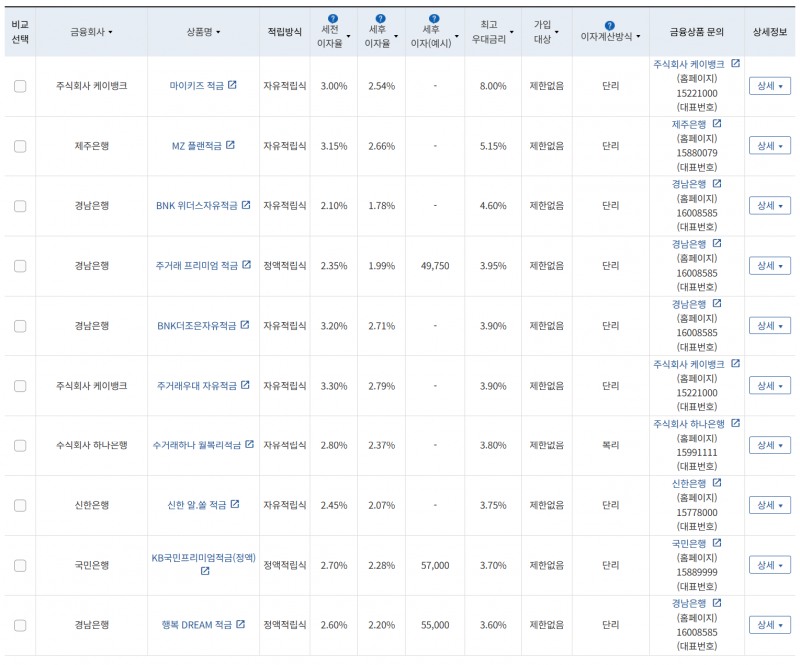This screenshot has height=665, width=800.
Task: Click external link icon next to MZ 플랜적금
Action: point(230,145)
